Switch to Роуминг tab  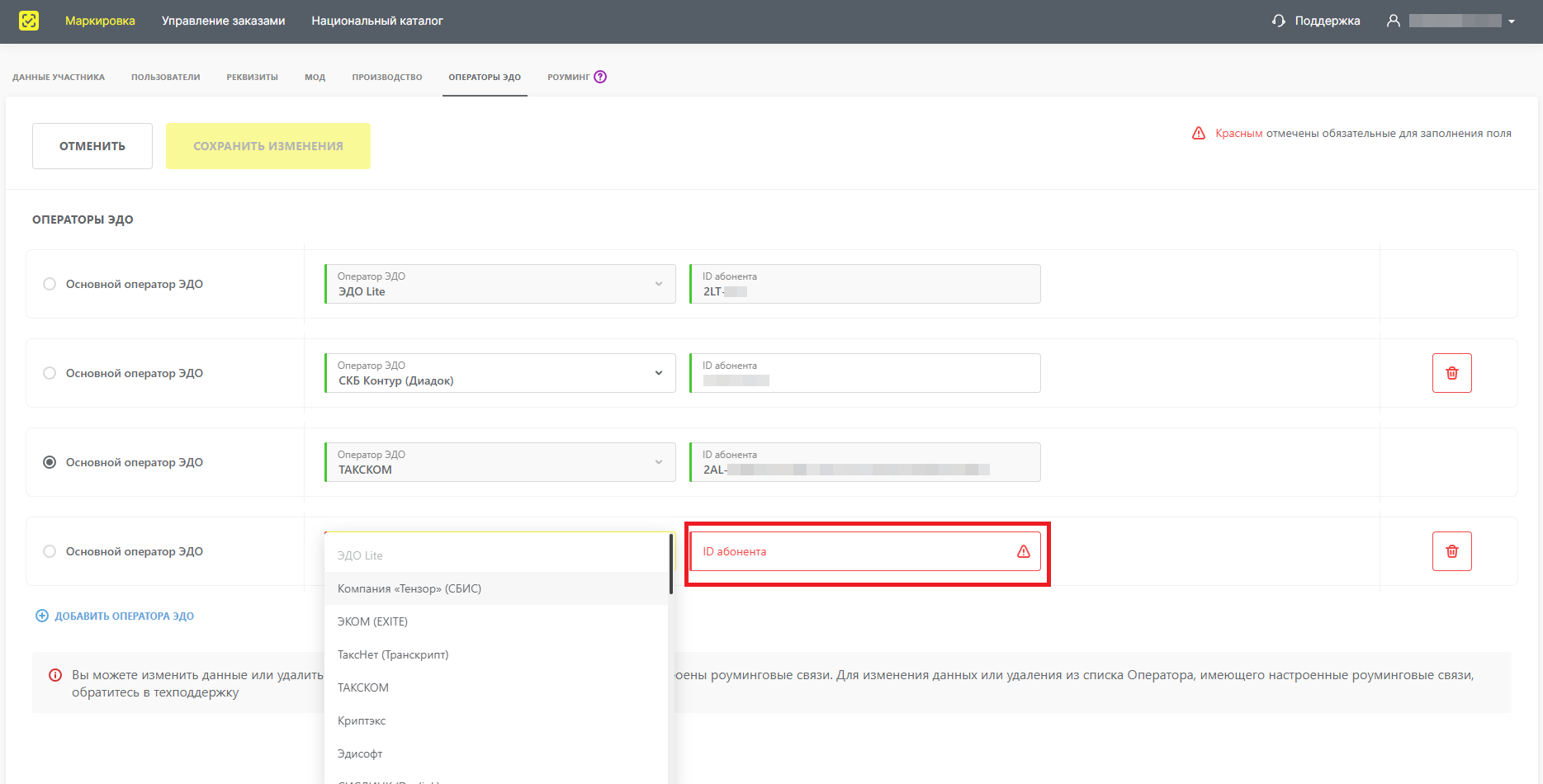pyautogui.click(x=569, y=77)
